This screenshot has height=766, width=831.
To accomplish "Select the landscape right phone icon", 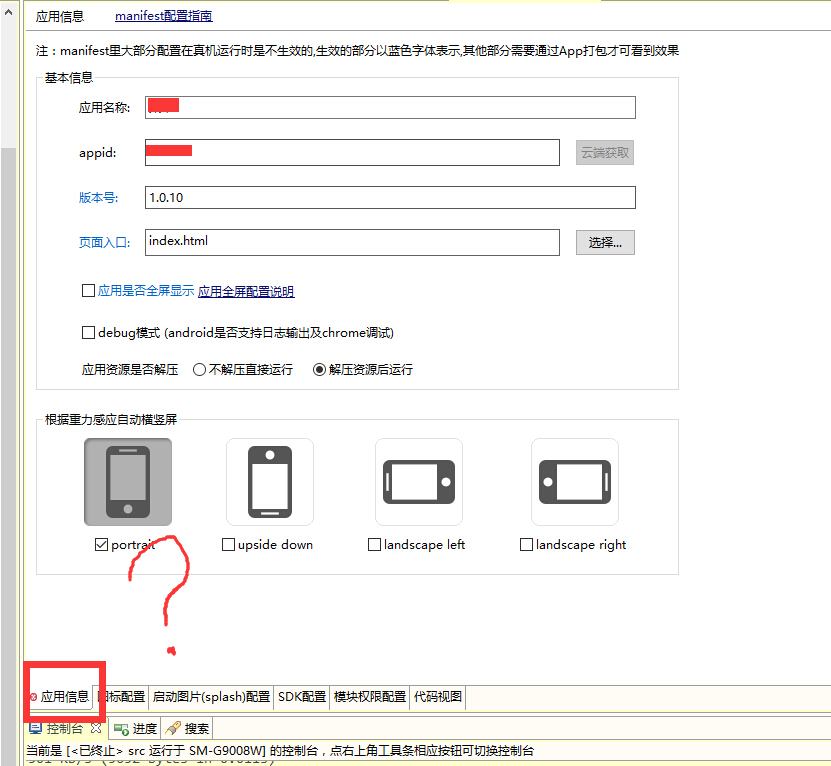I will 575,482.
